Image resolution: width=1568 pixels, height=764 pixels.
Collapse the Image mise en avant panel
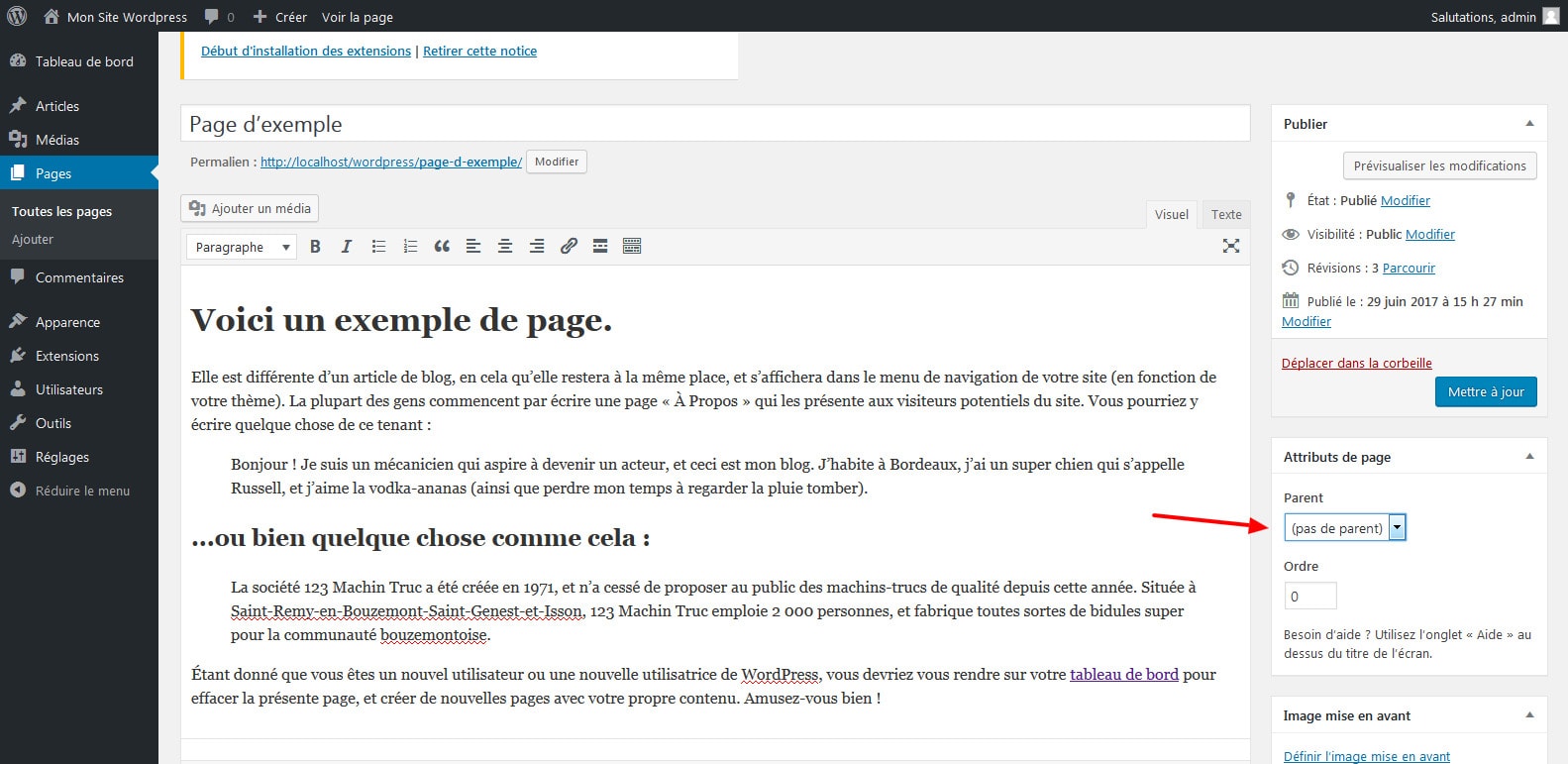pyautogui.click(x=1529, y=715)
